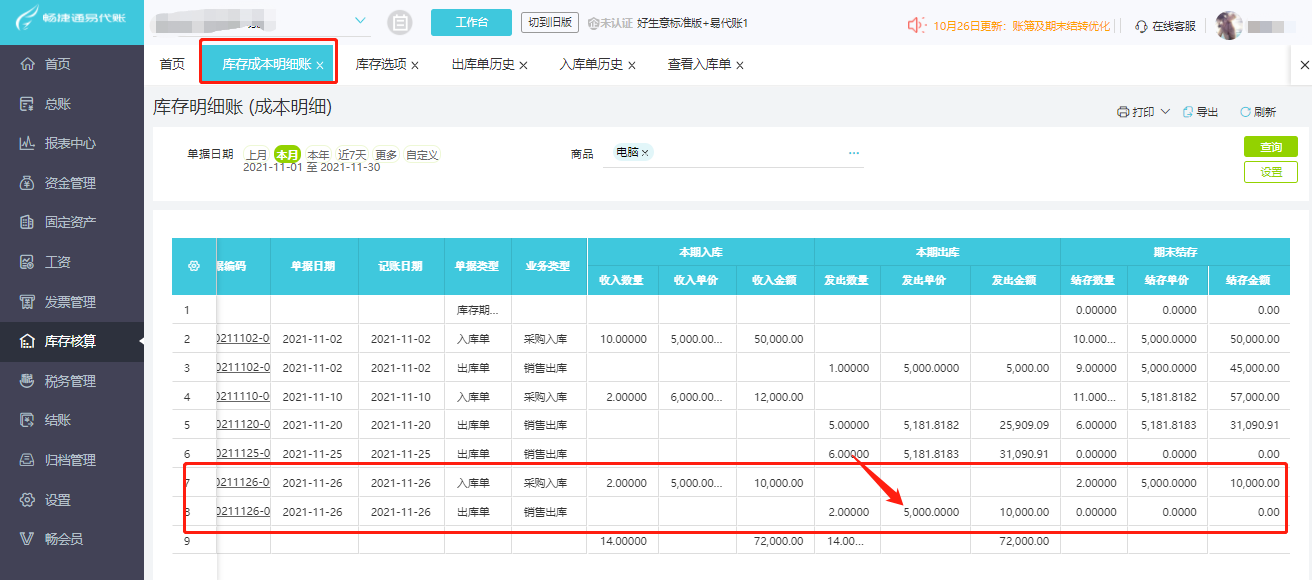Open 发票管理 module

tap(70, 302)
